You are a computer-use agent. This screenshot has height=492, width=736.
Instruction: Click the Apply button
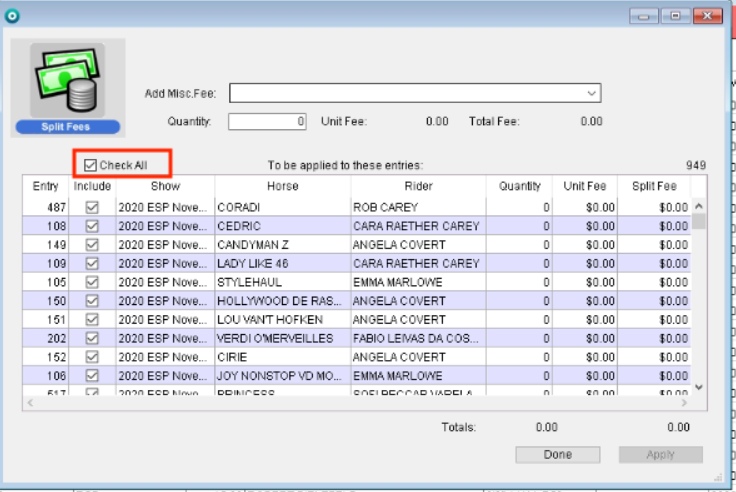pos(660,454)
